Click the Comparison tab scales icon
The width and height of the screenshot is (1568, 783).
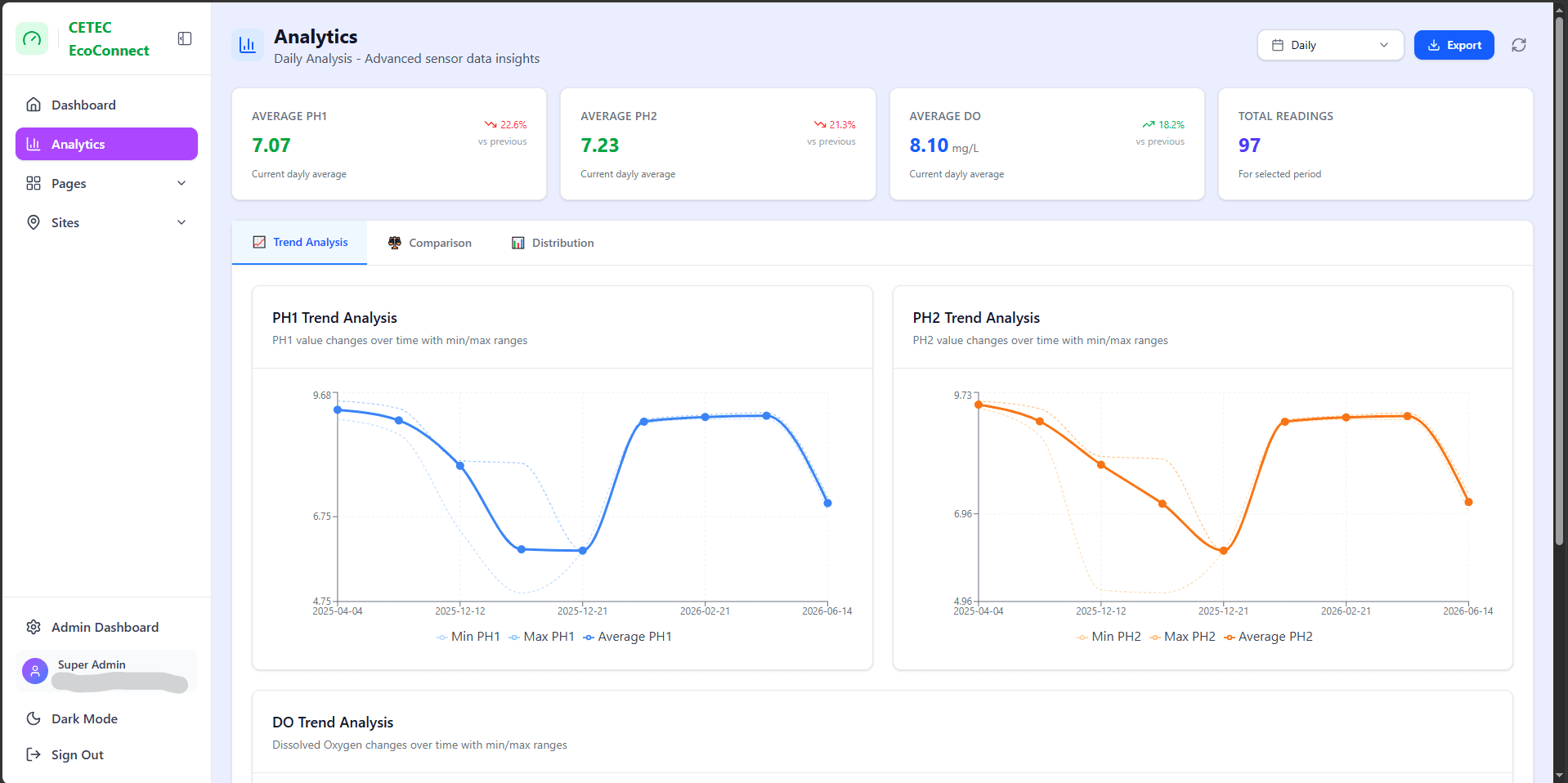(x=395, y=243)
